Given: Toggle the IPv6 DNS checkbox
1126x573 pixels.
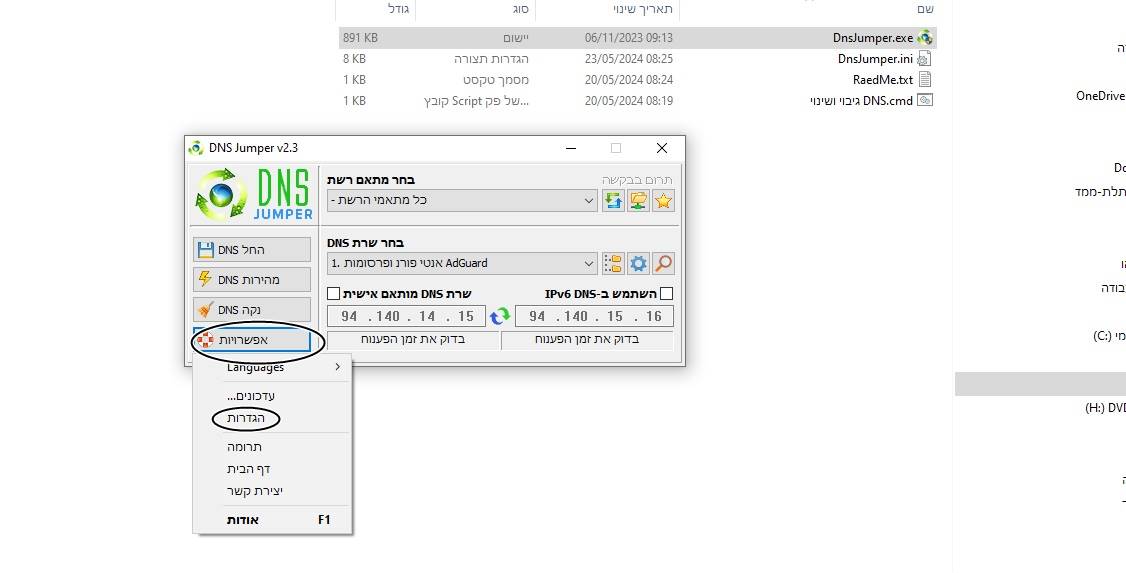Looking at the screenshot, I should [667, 294].
